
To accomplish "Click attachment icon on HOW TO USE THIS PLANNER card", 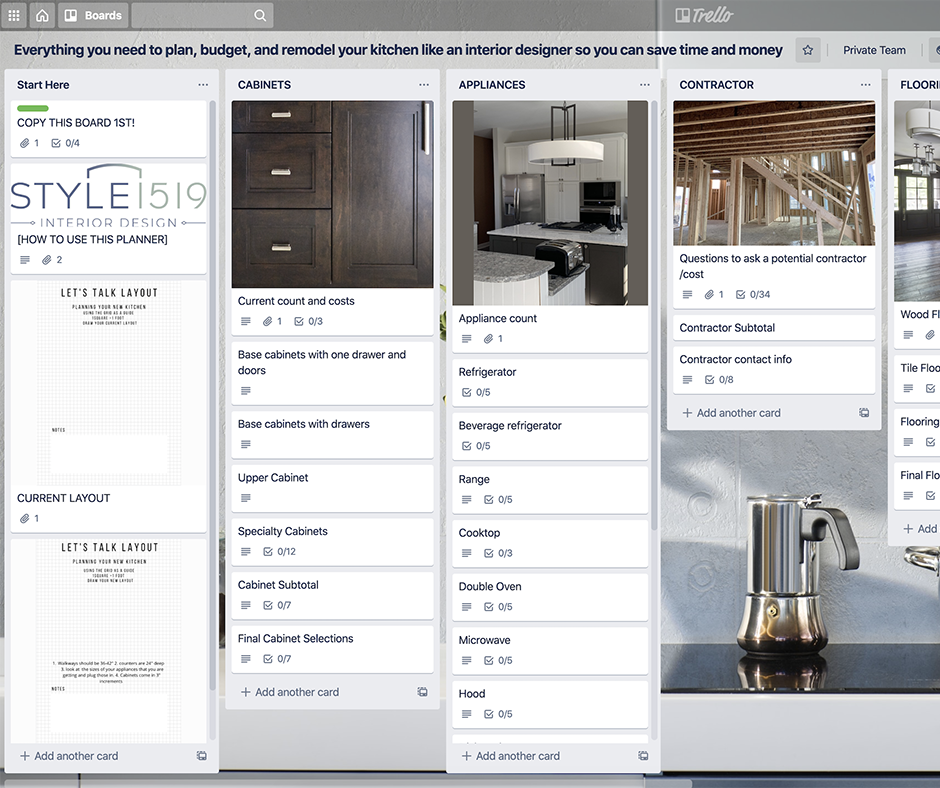I will click(x=47, y=260).
